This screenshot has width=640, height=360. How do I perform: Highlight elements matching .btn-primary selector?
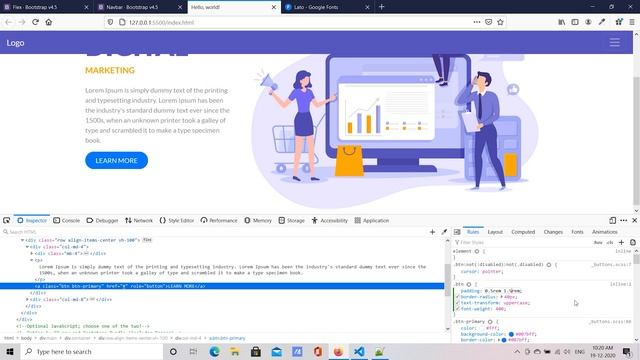490,322
